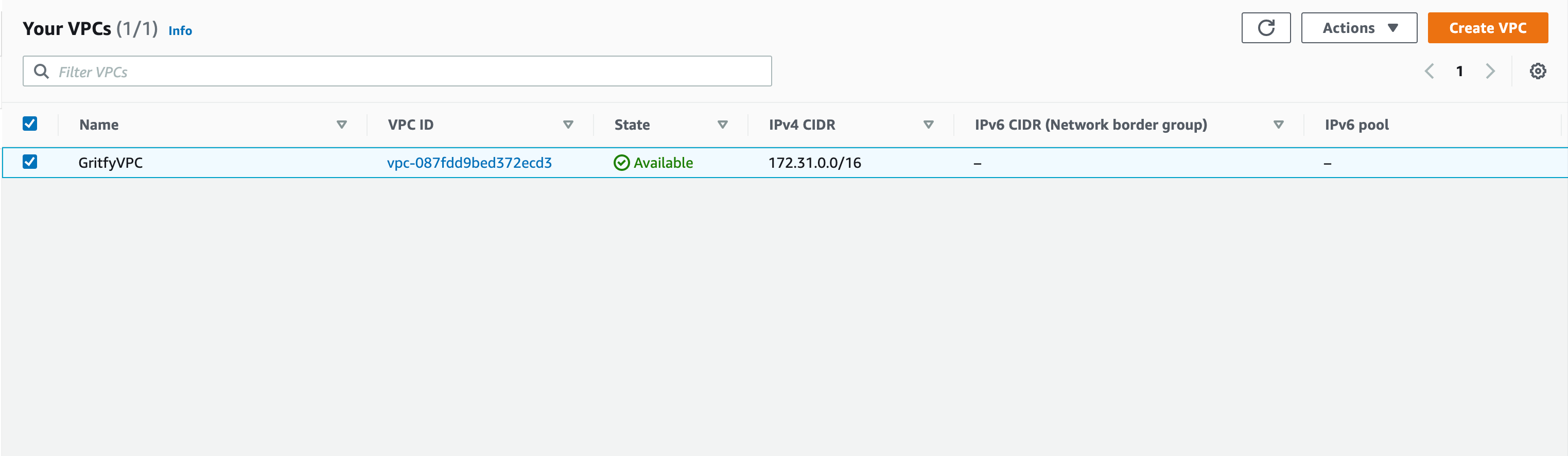Uncheck the GritfyVPC row checkbox
Screen dimensions: 1568x456
point(30,161)
